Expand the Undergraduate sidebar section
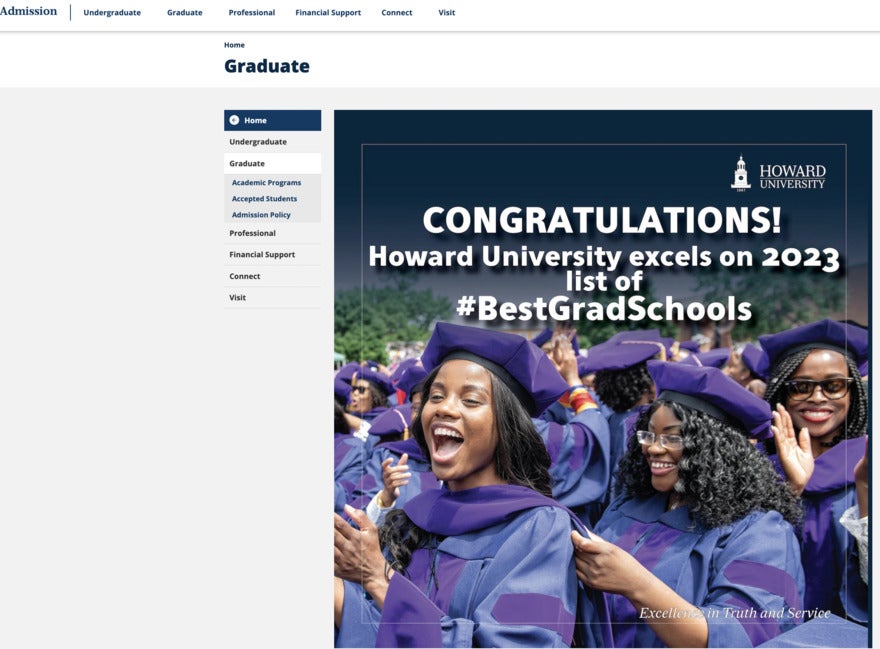 (x=256, y=141)
